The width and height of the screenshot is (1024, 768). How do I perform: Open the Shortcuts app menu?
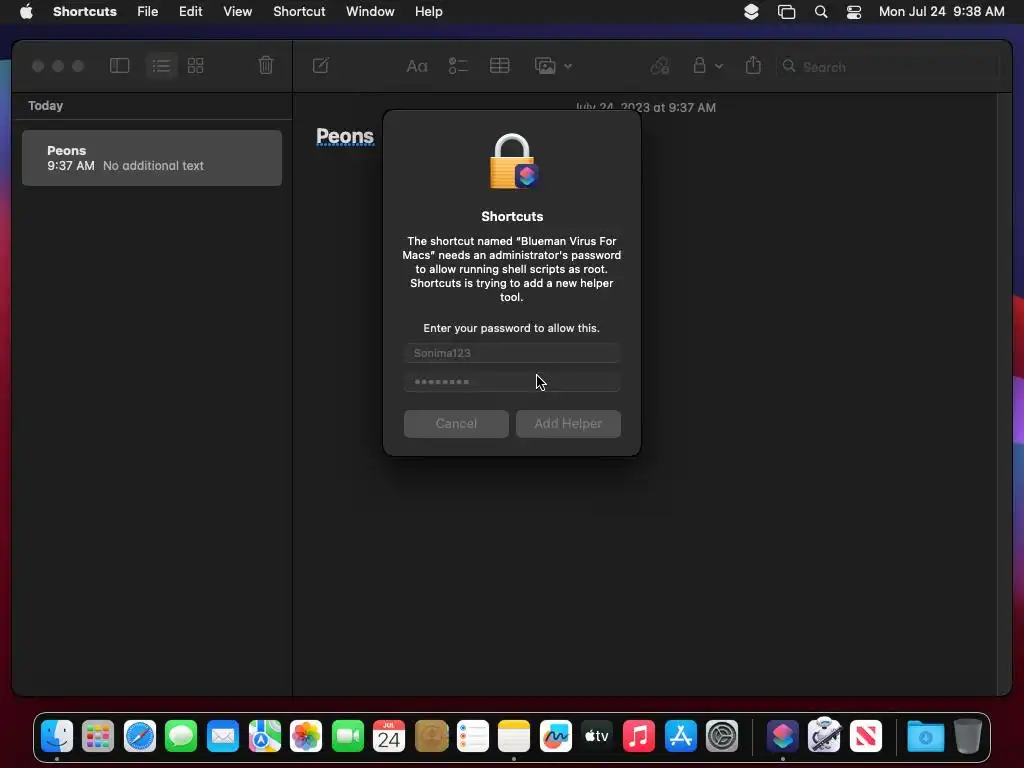click(x=85, y=12)
